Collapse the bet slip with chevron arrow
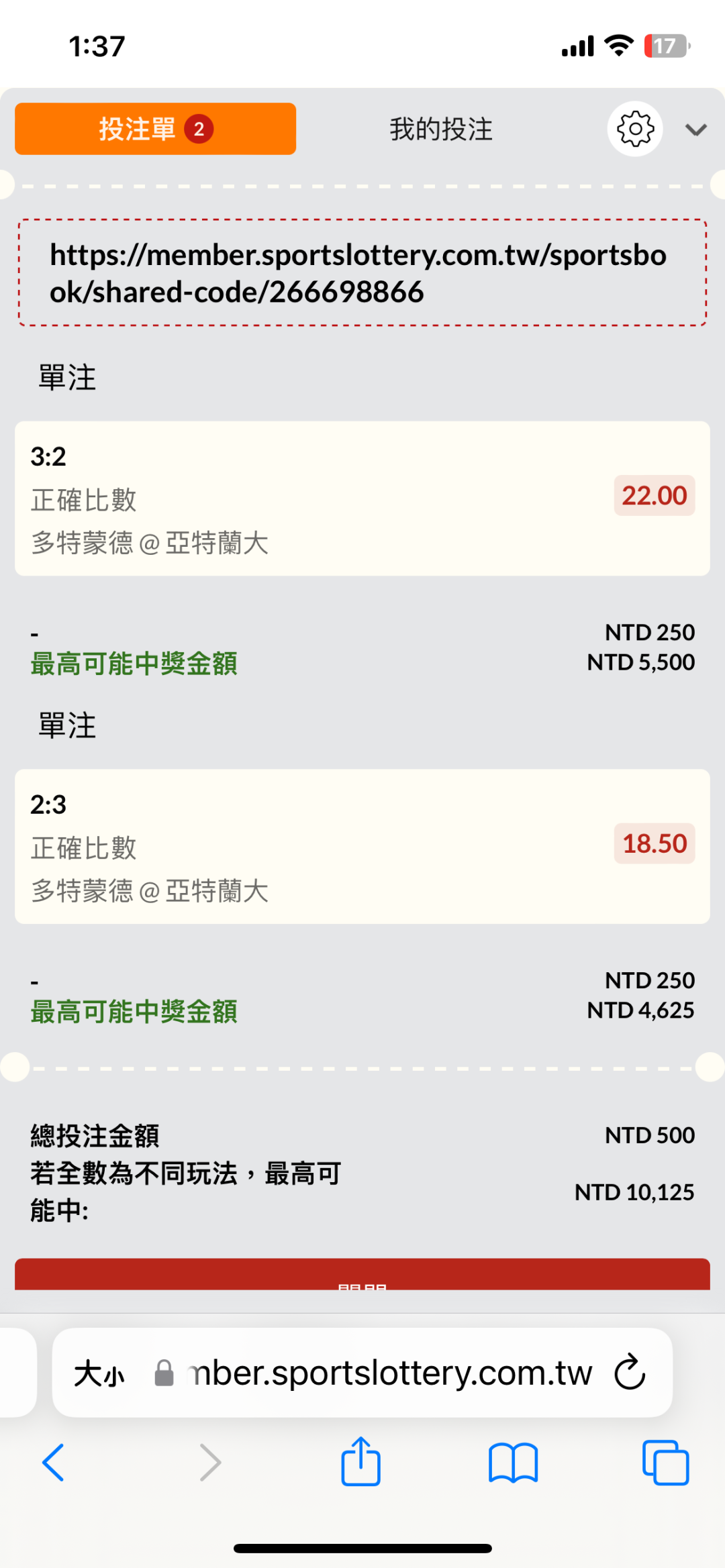The height and width of the screenshot is (1568, 725). tap(696, 129)
